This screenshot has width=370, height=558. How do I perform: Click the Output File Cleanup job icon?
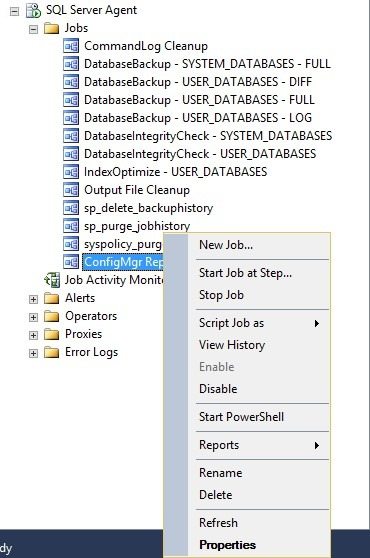pyautogui.click(x=71, y=190)
